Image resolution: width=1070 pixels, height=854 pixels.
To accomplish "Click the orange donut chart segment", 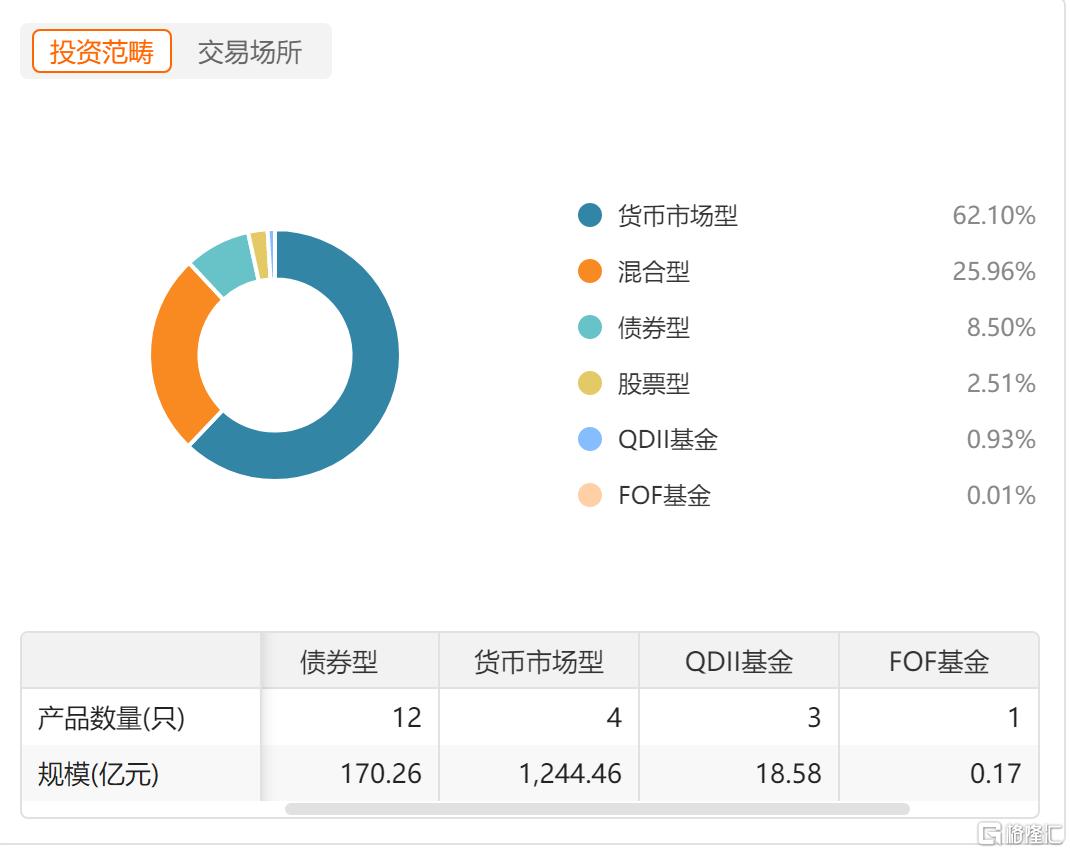I will (175, 355).
